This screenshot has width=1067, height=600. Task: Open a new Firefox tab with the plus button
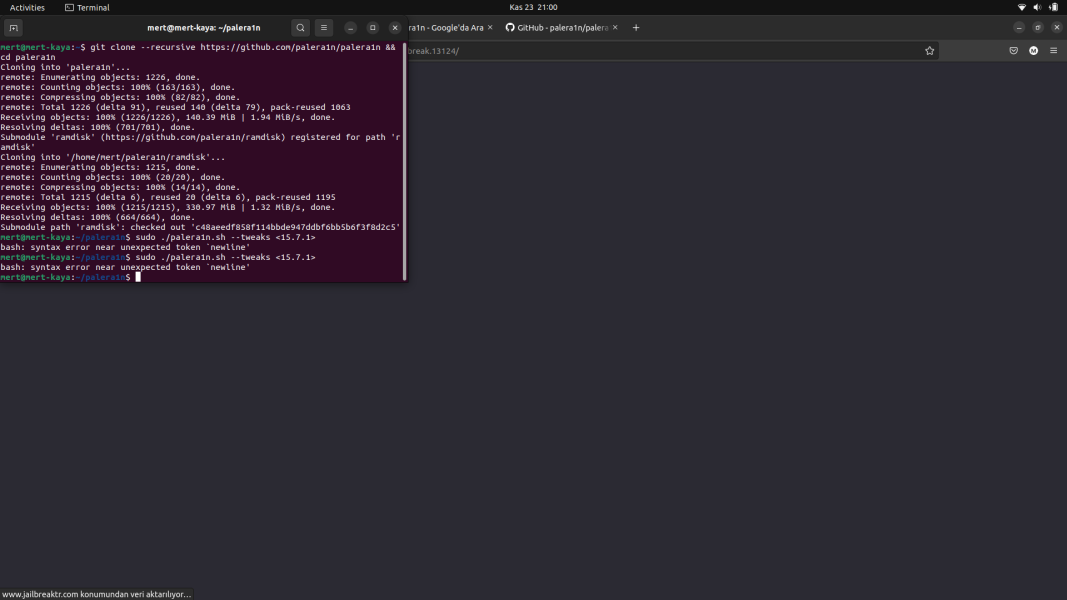(636, 27)
